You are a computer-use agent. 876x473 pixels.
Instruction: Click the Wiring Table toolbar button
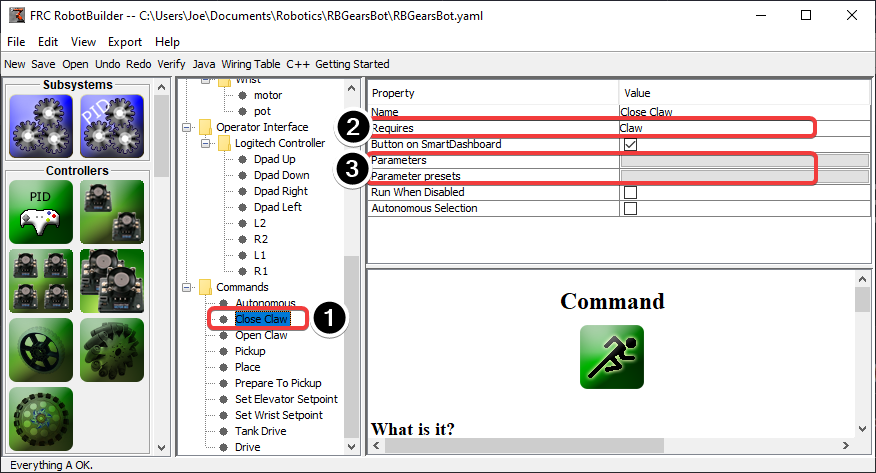[250, 64]
